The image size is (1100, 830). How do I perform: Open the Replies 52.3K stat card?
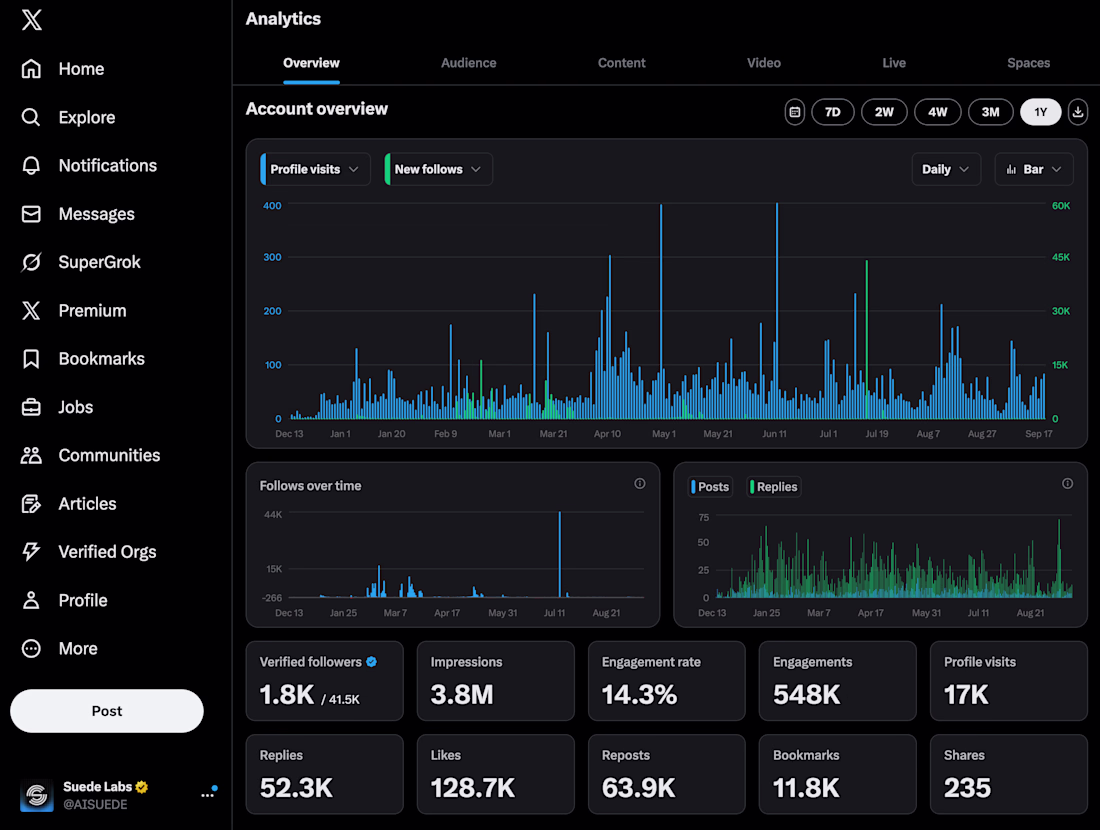click(325, 774)
